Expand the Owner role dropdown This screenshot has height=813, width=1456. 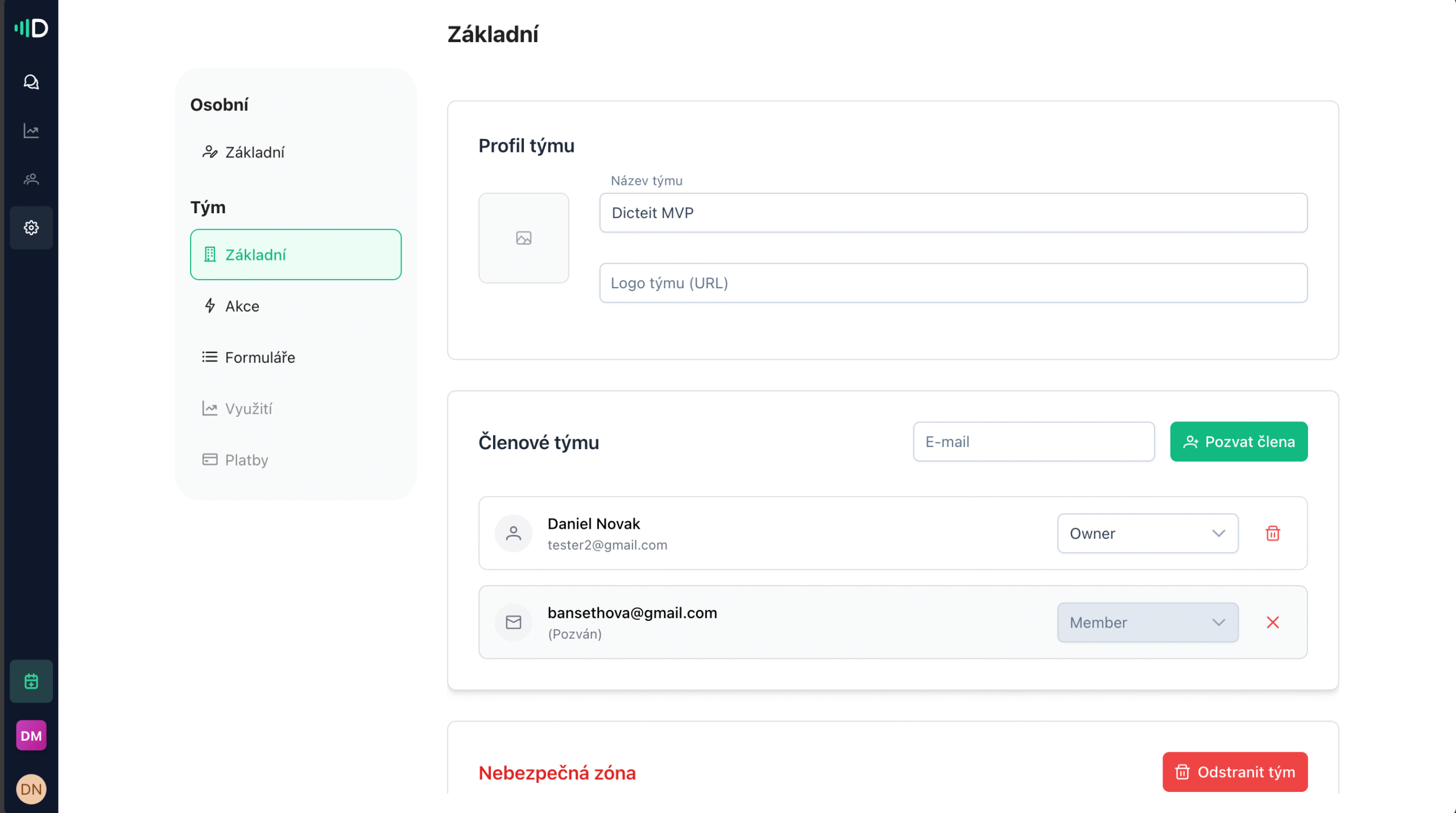click(x=1147, y=533)
